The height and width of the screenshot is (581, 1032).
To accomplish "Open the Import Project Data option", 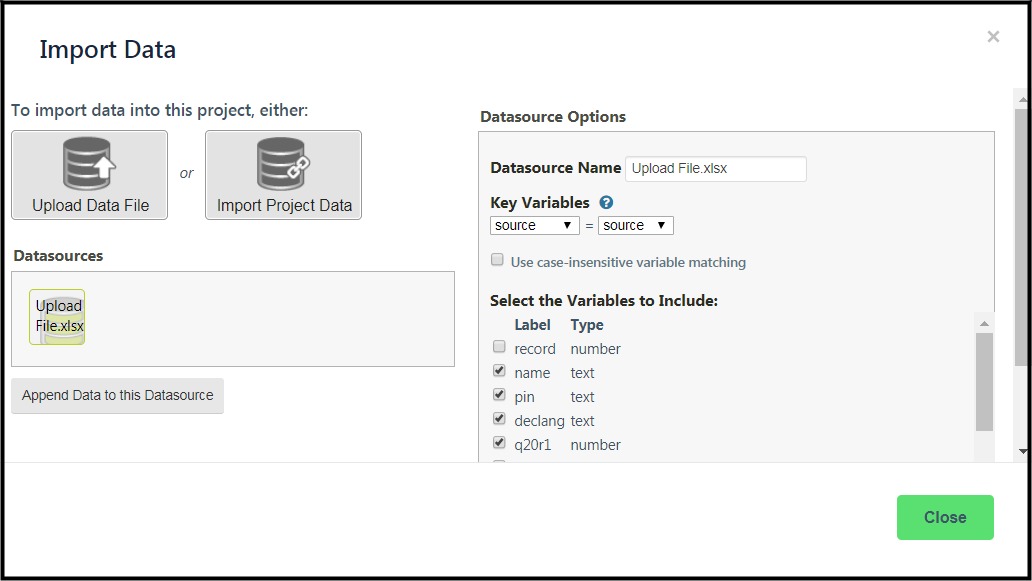I will tap(284, 175).
